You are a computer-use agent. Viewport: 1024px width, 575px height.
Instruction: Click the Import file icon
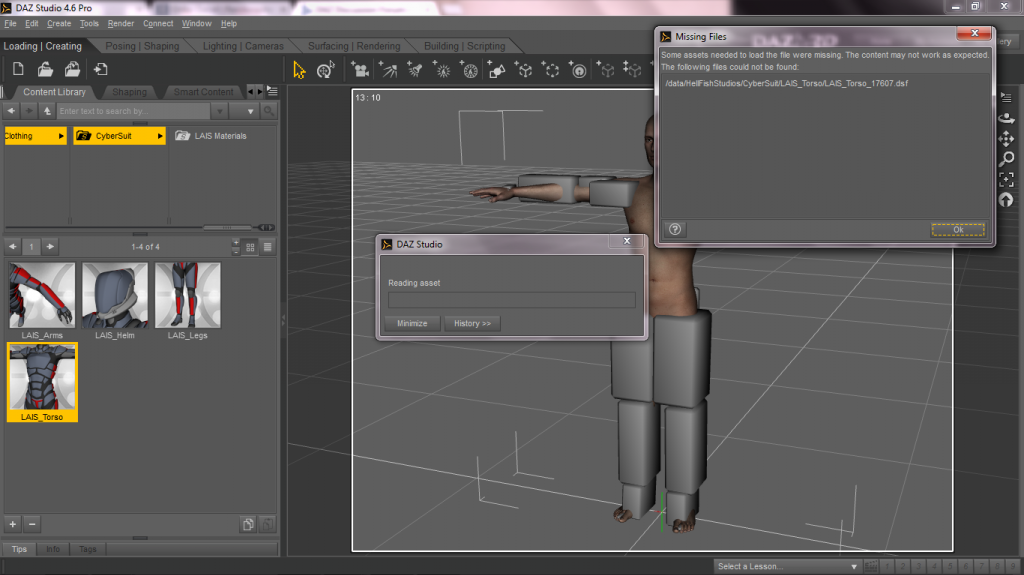pos(101,69)
